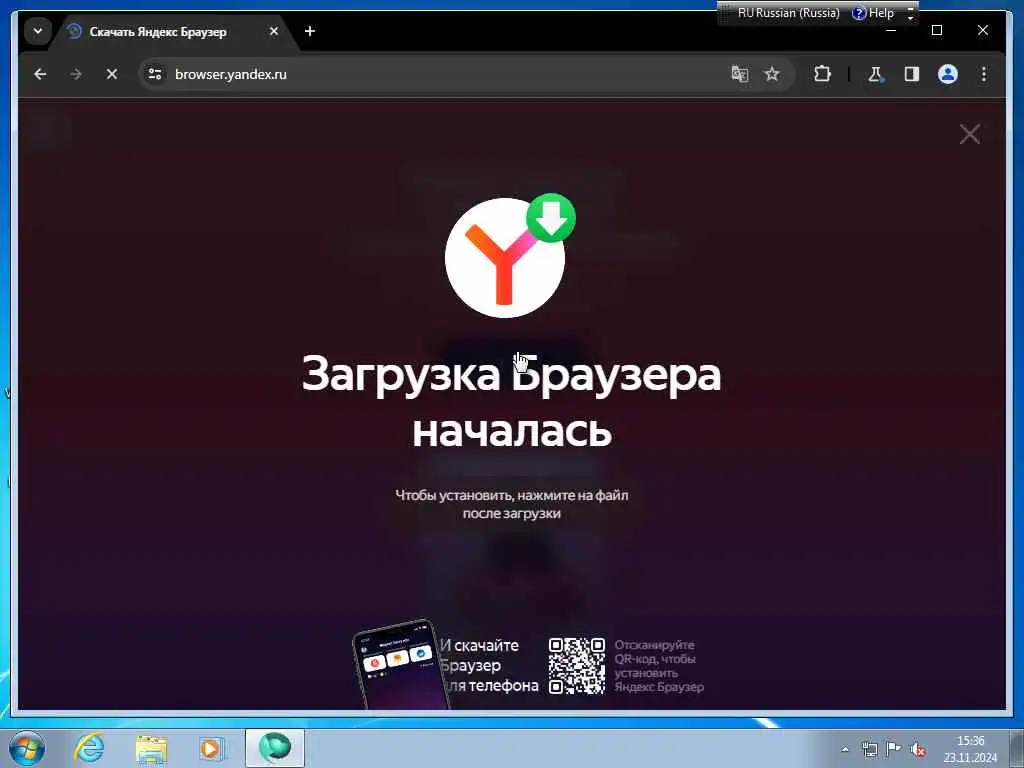Go forward to the next page

pos(76,74)
